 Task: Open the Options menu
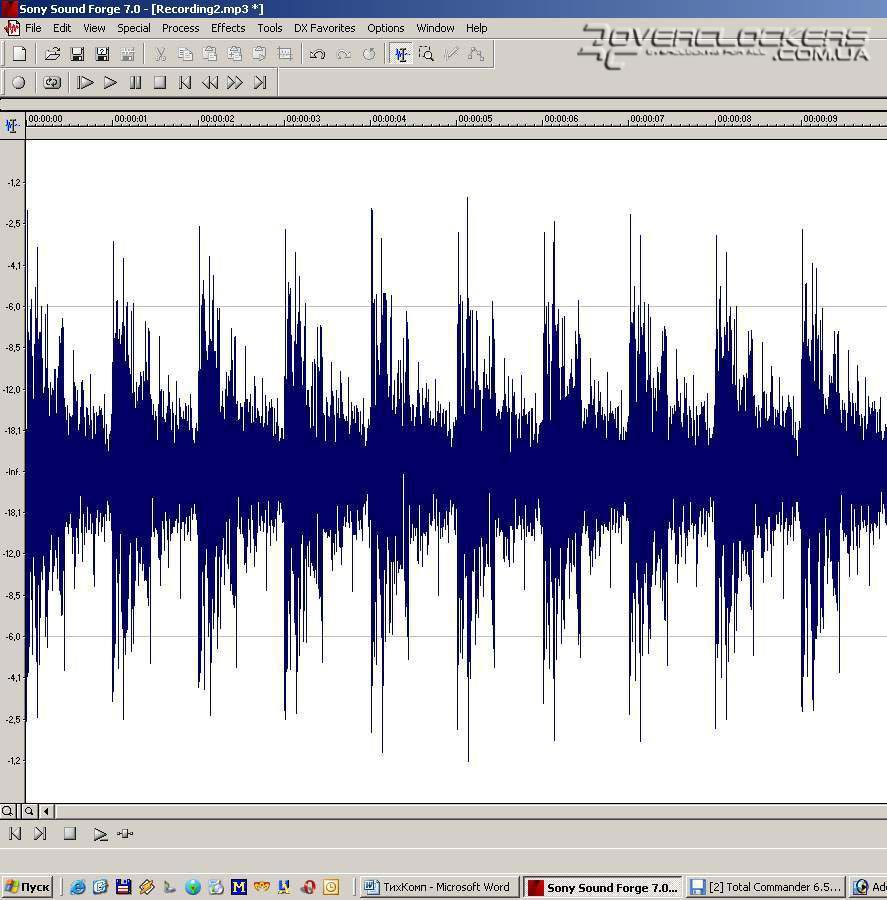(x=386, y=28)
